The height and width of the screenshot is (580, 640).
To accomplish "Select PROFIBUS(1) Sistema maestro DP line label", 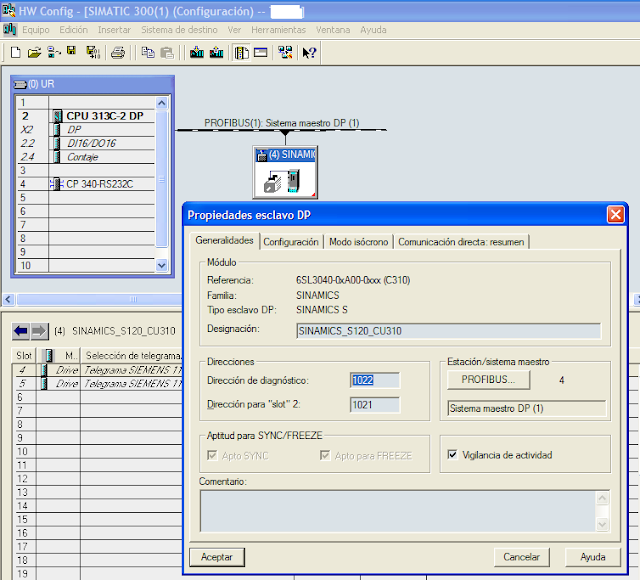I will click(x=282, y=123).
